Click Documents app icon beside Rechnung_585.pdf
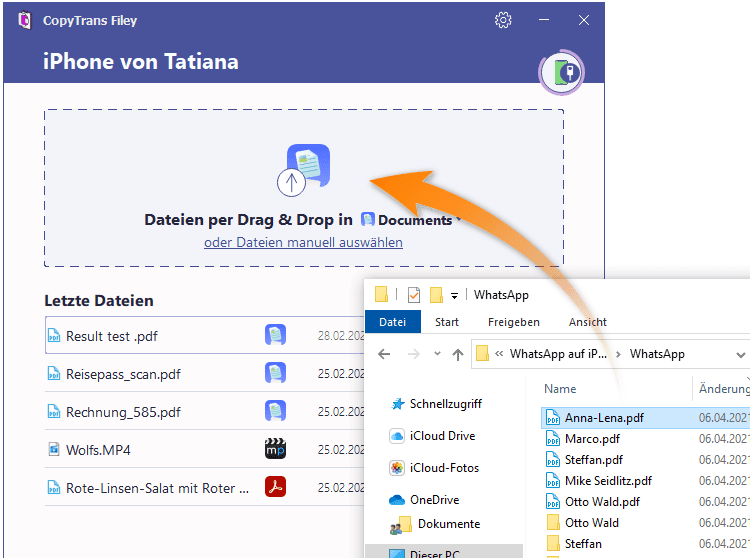The height and width of the screenshot is (558, 750). coord(276,411)
